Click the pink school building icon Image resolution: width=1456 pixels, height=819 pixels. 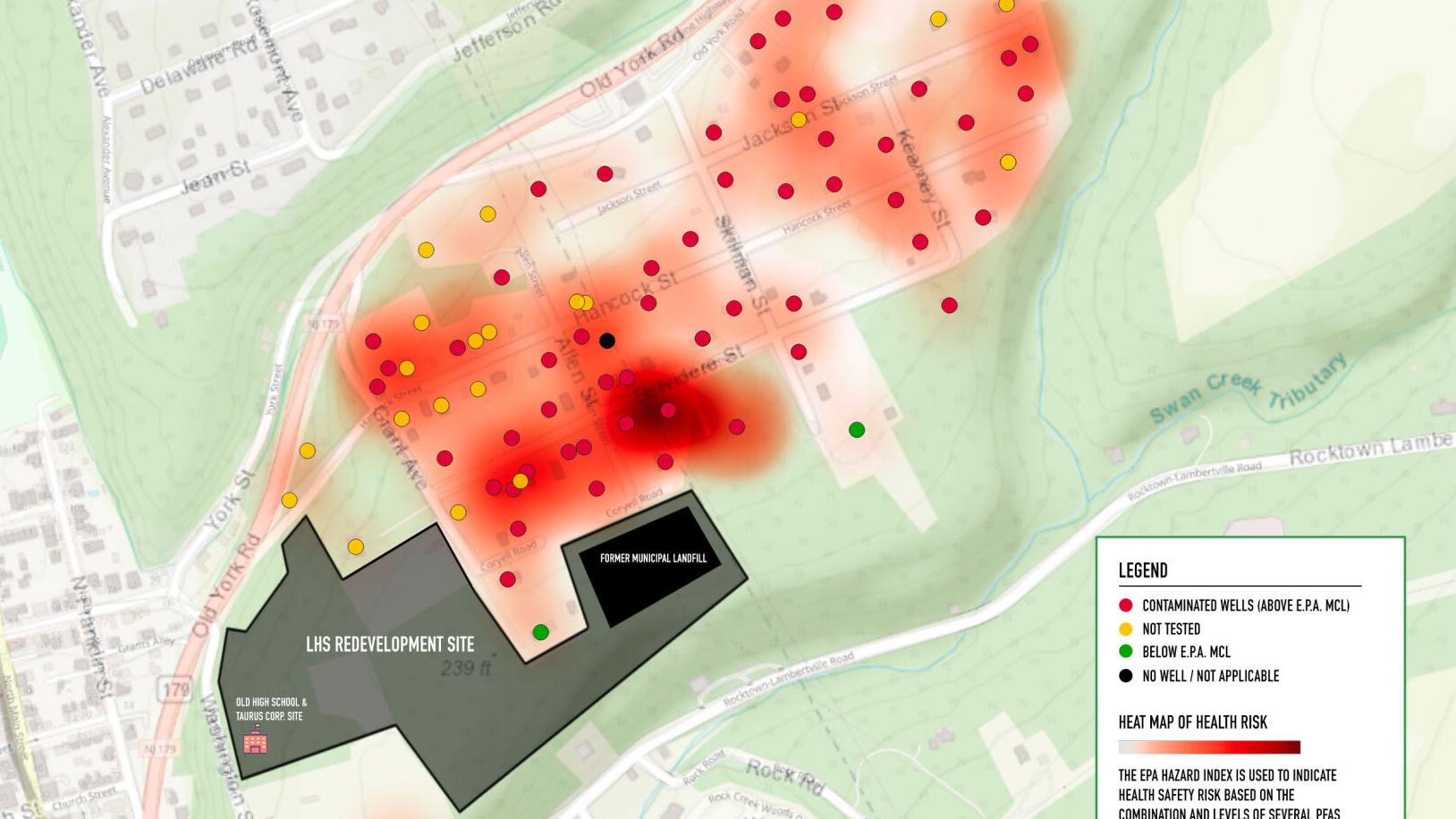pyautogui.click(x=255, y=740)
